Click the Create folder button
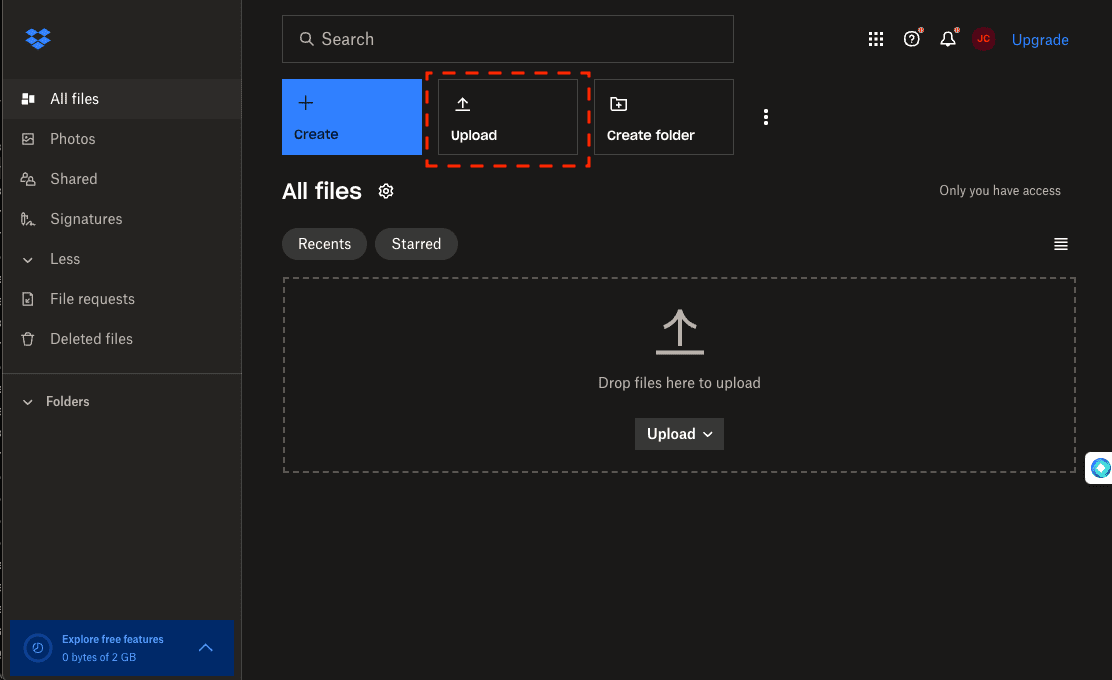 click(663, 117)
